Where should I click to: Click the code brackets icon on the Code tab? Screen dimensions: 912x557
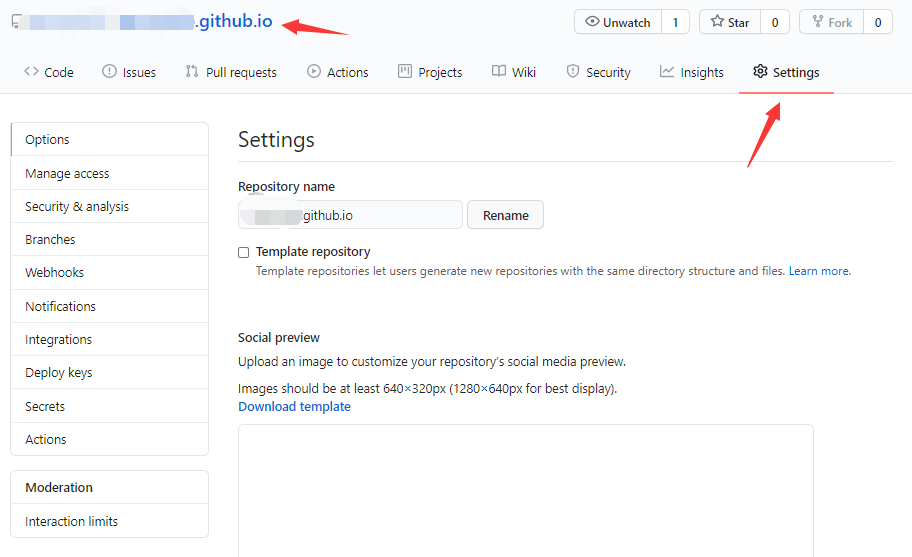(31, 72)
